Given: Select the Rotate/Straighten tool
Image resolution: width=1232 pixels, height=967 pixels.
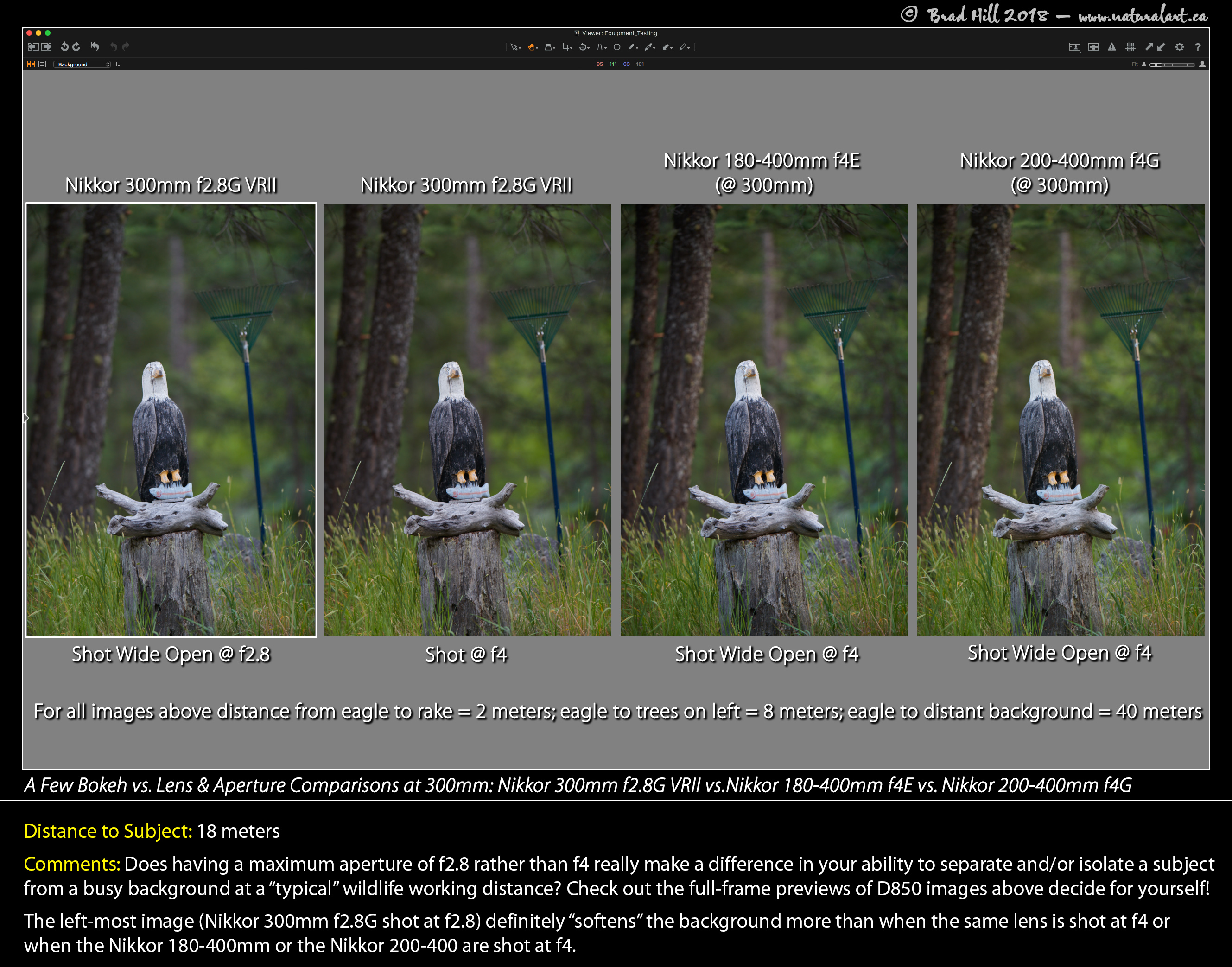Looking at the screenshot, I should point(583,47).
